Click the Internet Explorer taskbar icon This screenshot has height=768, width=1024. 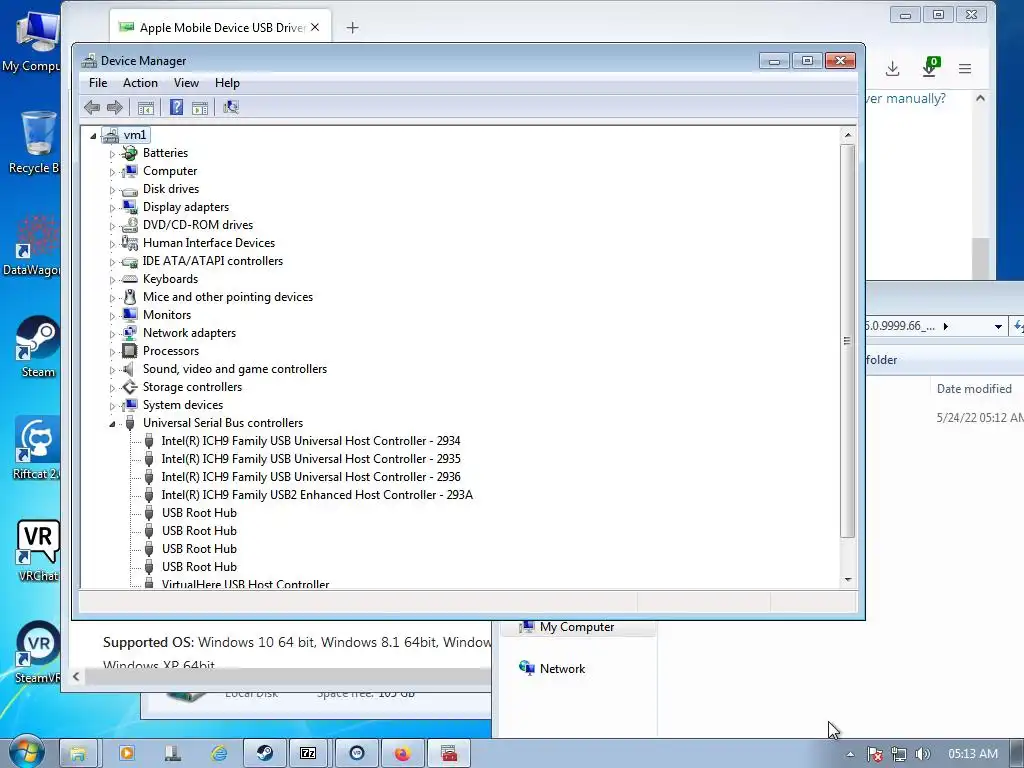[x=219, y=754]
